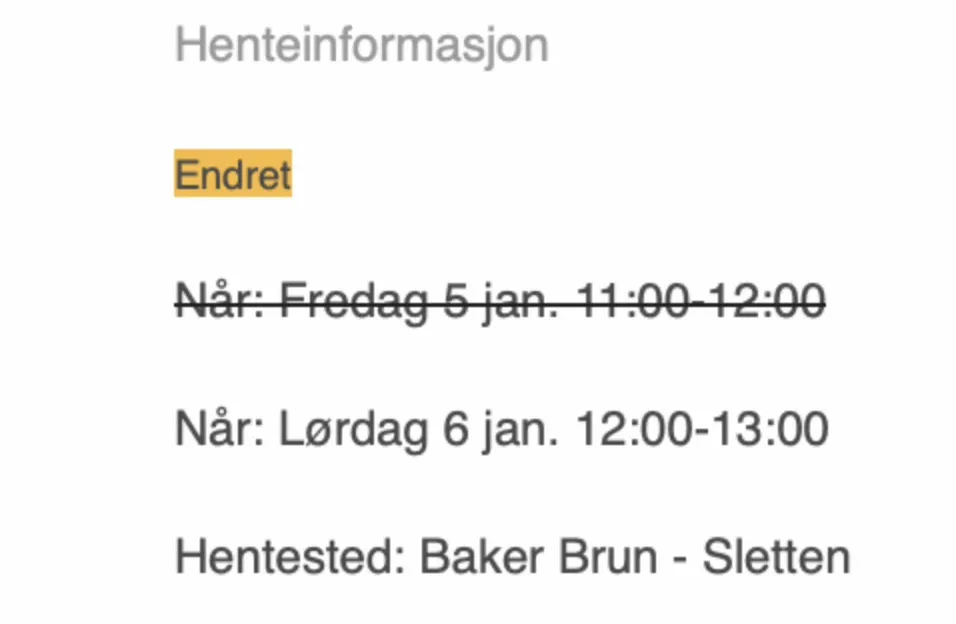Viewport: 956px width, 624px height.
Task: Click the Henteinformasjon heading
Action: [362, 46]
